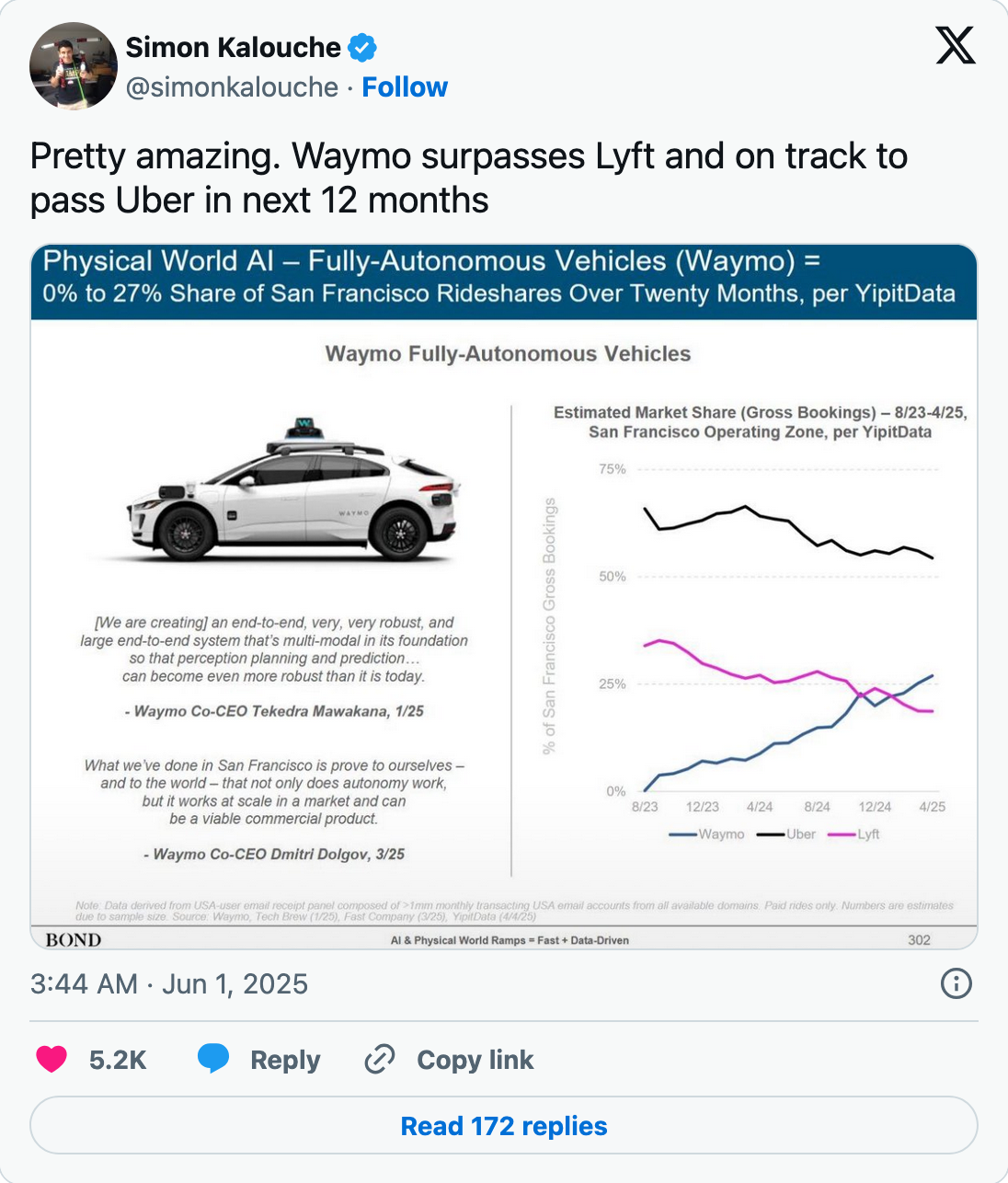
Task: Open the tweet info circle icon
Action: click(956, 983)
